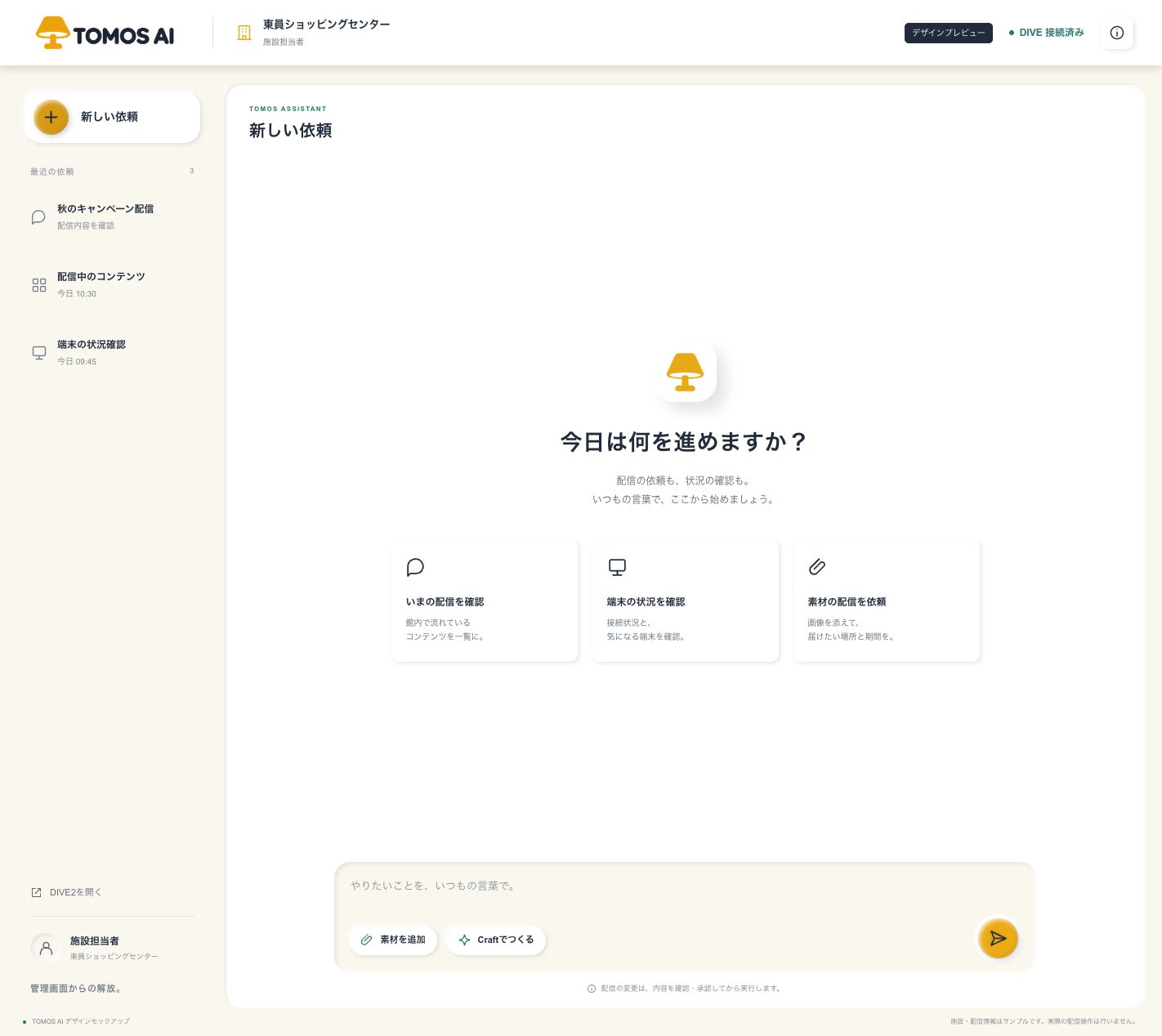Click the 新しい依頼 page heading
This screenshot has width=1162, height=1036.
290,131
